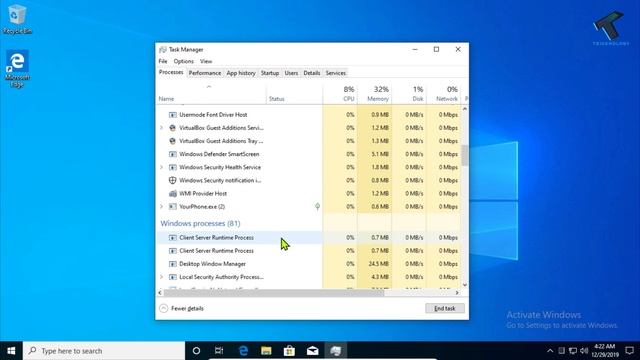Click the volume speaker tray icon
Viewport: 640px width, 360px height.
point(584,351)
